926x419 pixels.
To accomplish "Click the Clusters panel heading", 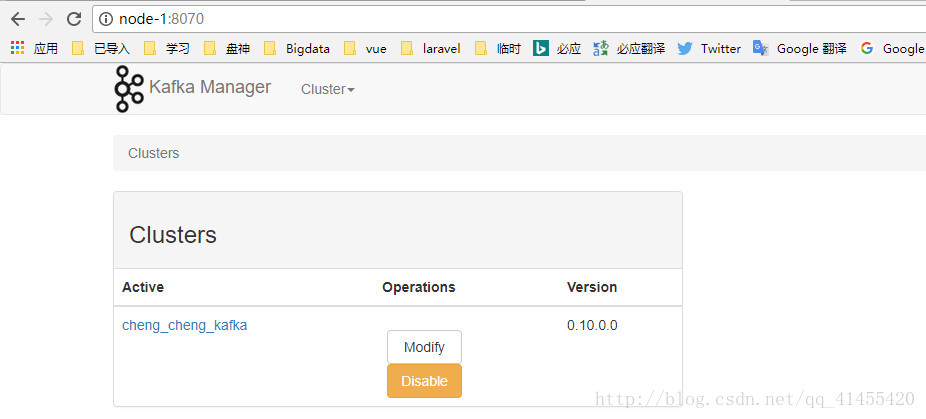I will coord(173,235).
